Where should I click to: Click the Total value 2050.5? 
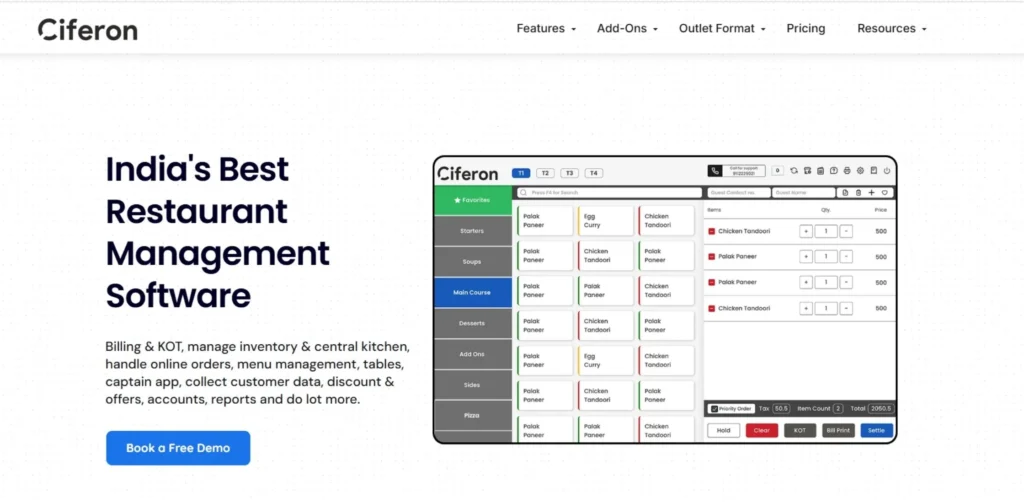[x=881, y=409]
